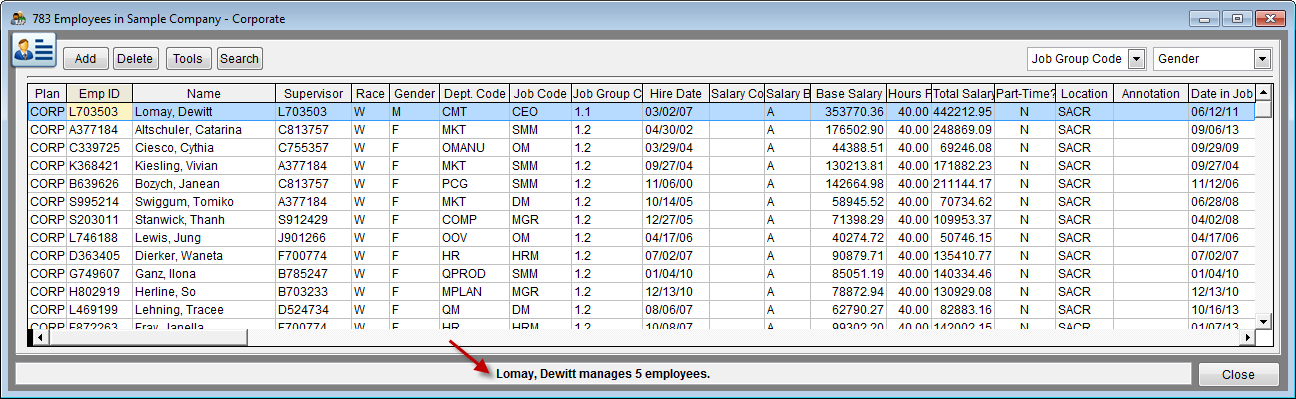Select the row for Altschuler, Catarina
Screen dimensions: 1296x399
[x=641, y=130]
